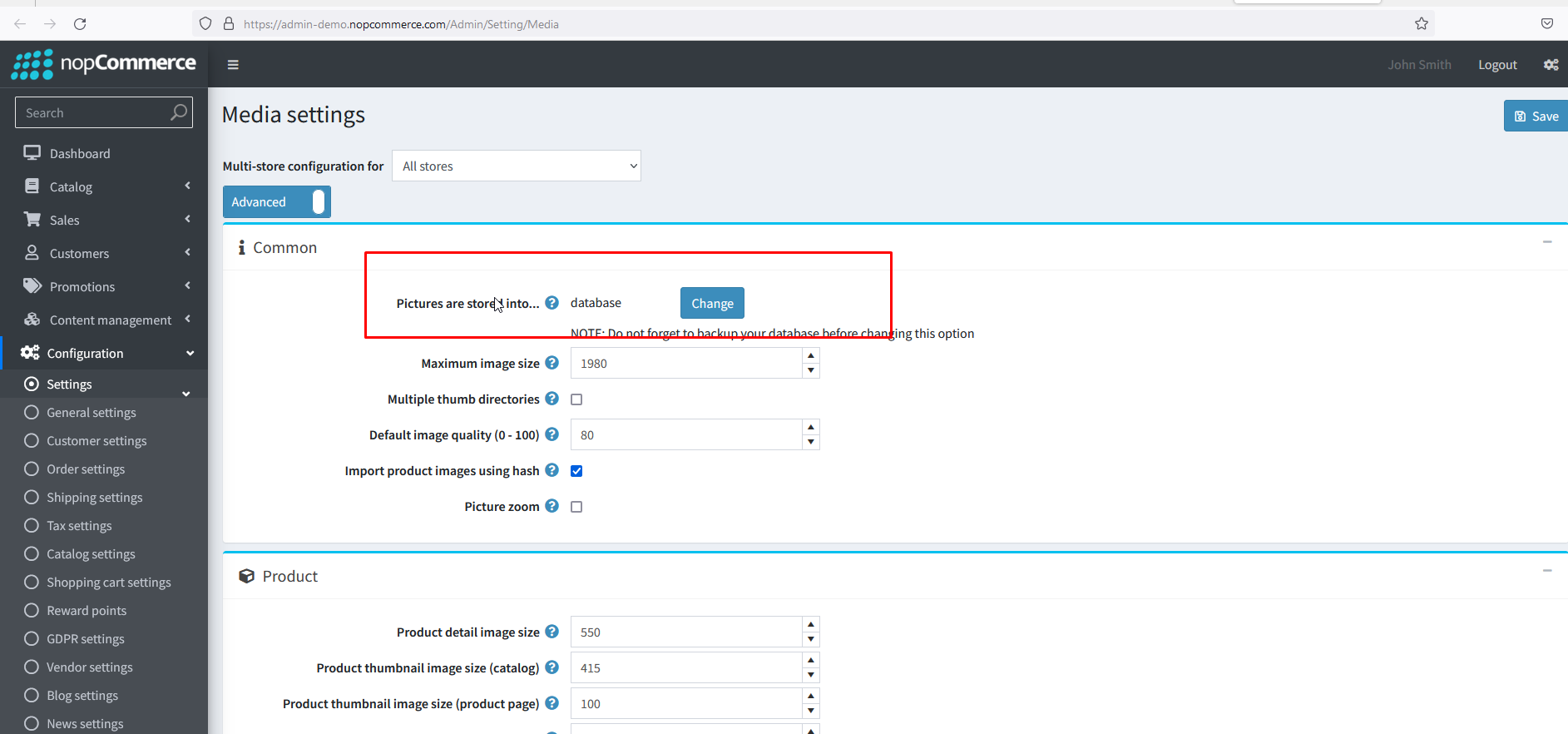Image resolution: width=1568 pixels, height=734 pixels.
Task: Collapse the Product panel
Action: point(1547,571)
